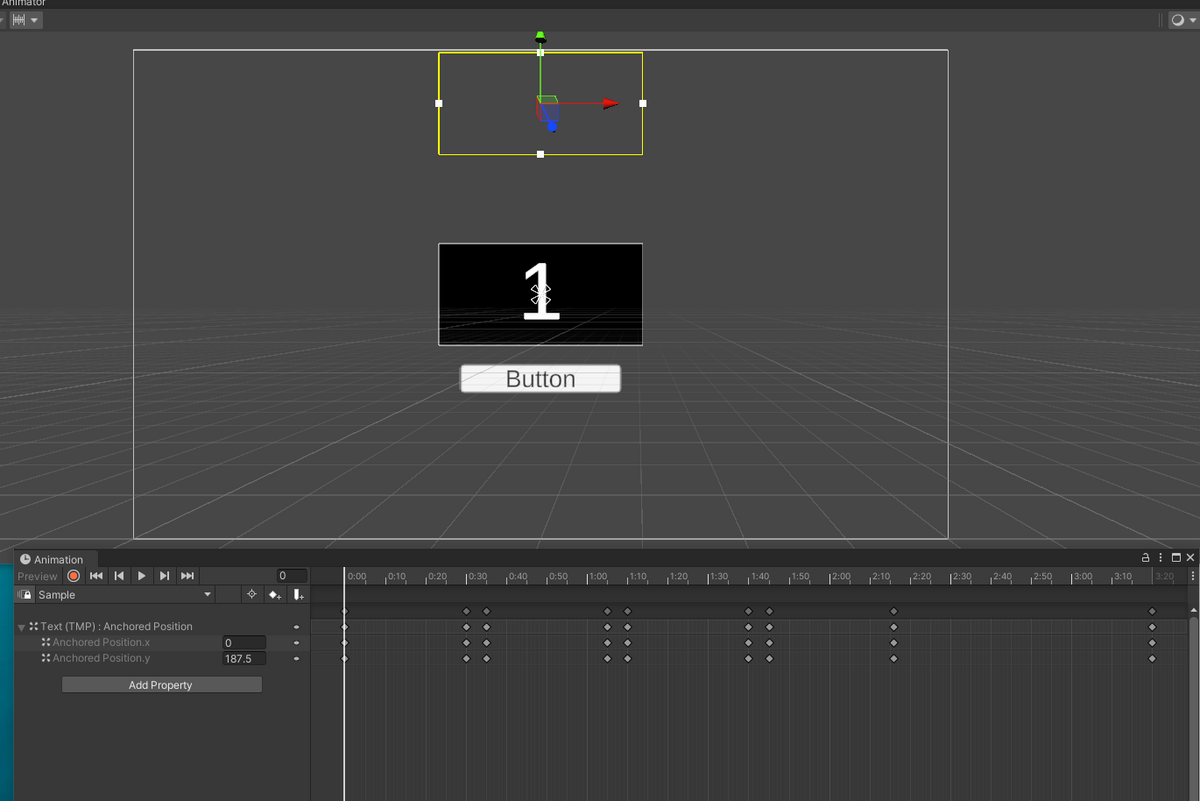
Task: Play the animation clip
Action: (x=141, y=576)
